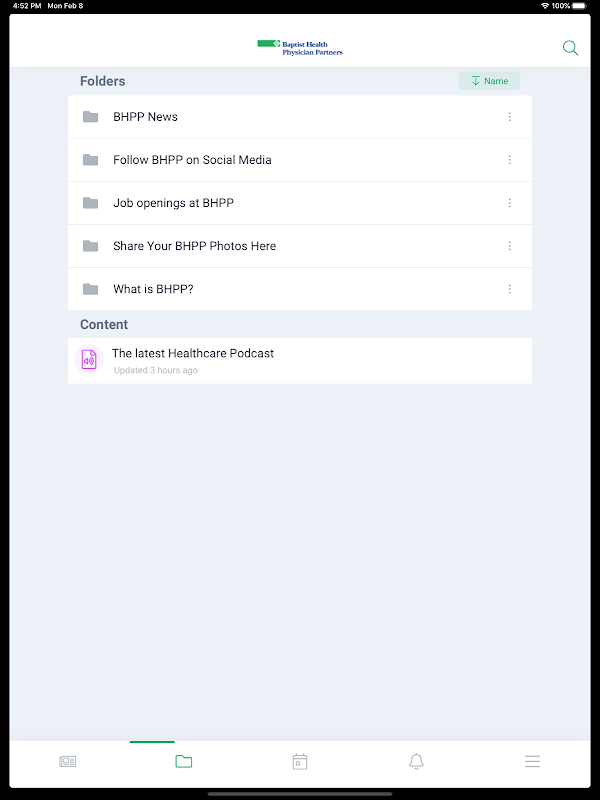Show options menu for Job openings at BHPP

point(510,203)
